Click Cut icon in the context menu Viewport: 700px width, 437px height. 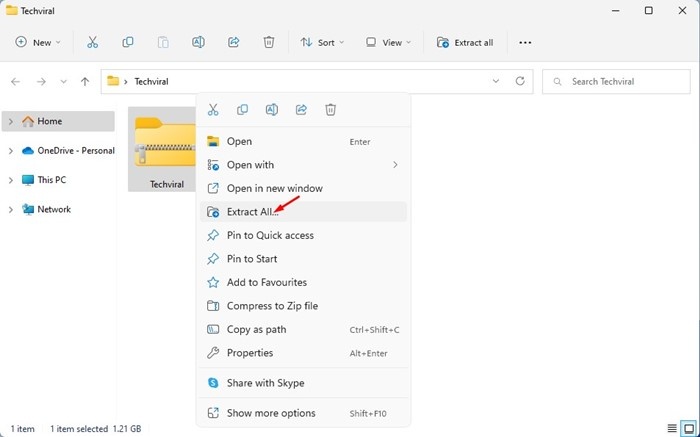[x=213, y=110]
